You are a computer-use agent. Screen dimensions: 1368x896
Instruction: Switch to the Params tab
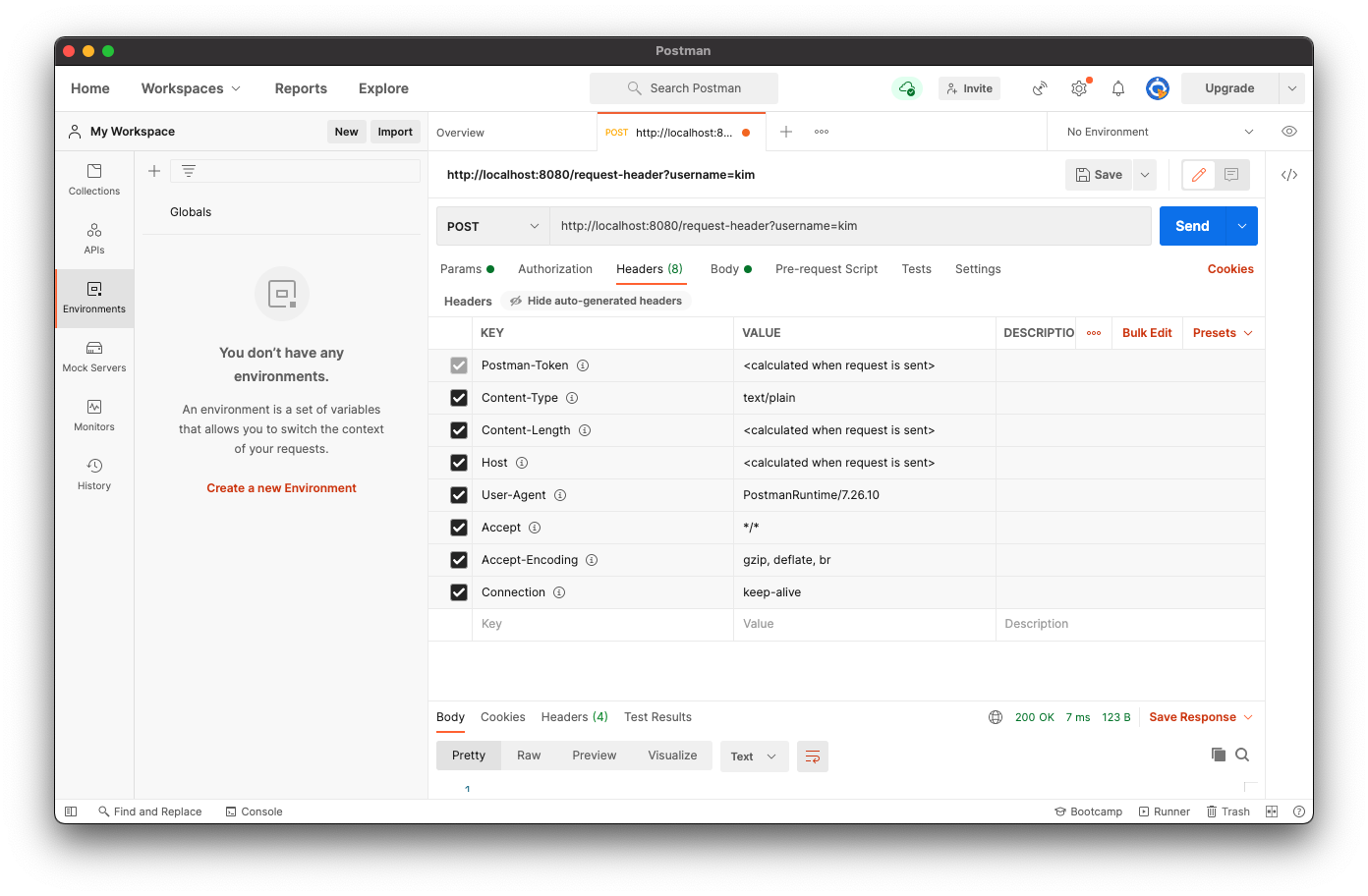pyautogui.click(x=467, y=269)
